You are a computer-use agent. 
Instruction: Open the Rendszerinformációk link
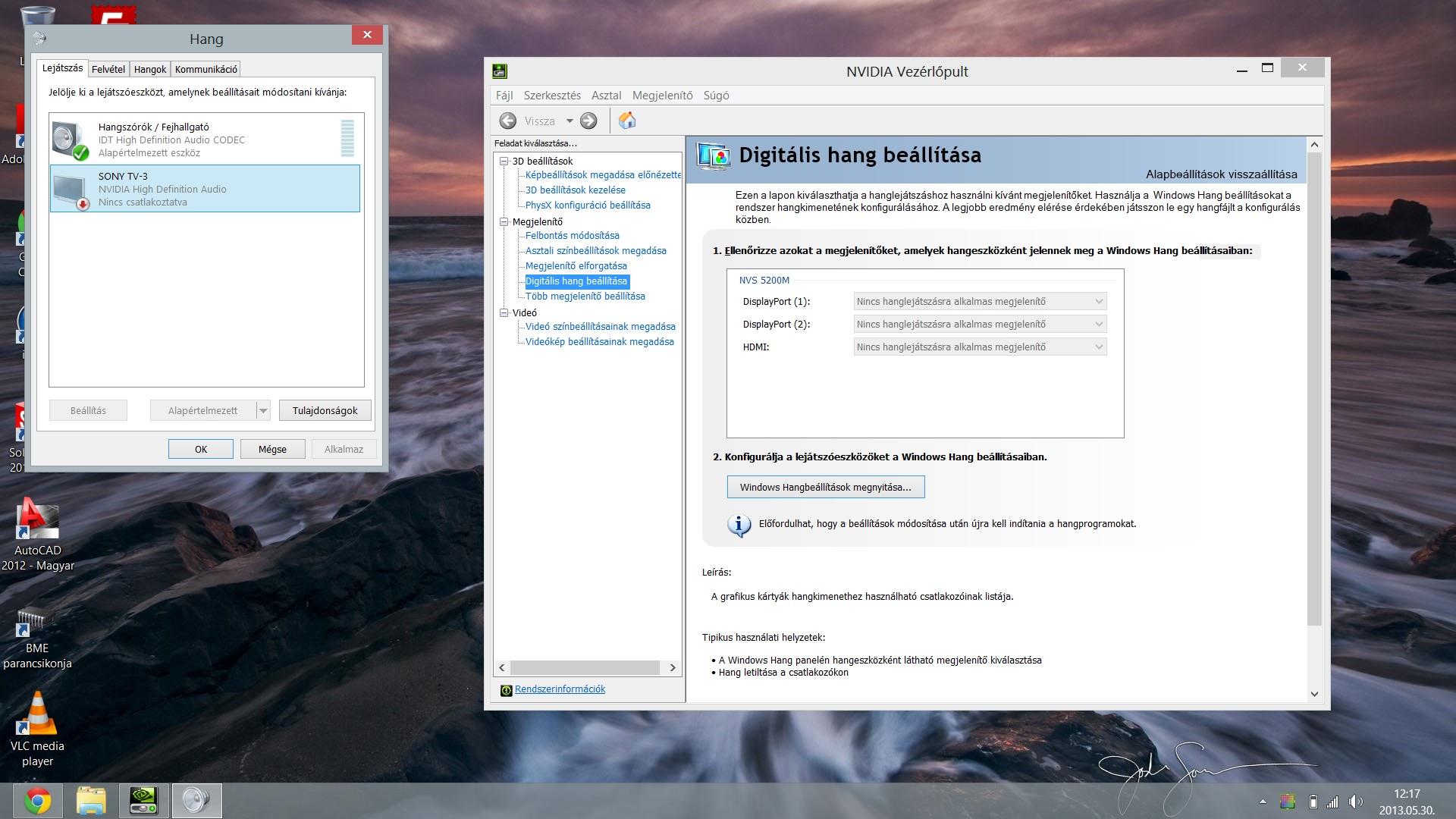coord(560,689)
